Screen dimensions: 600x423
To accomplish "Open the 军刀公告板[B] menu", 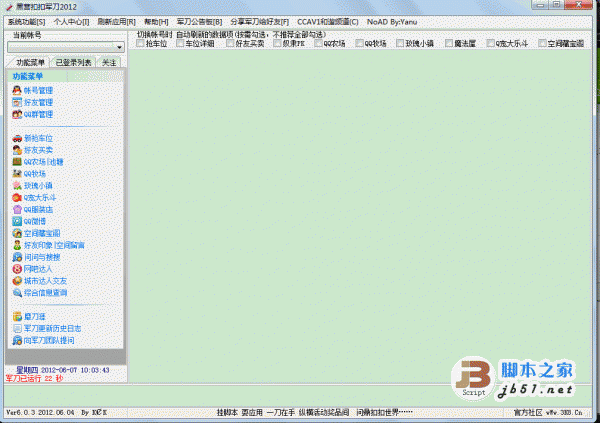I will (x=199, y=22).
